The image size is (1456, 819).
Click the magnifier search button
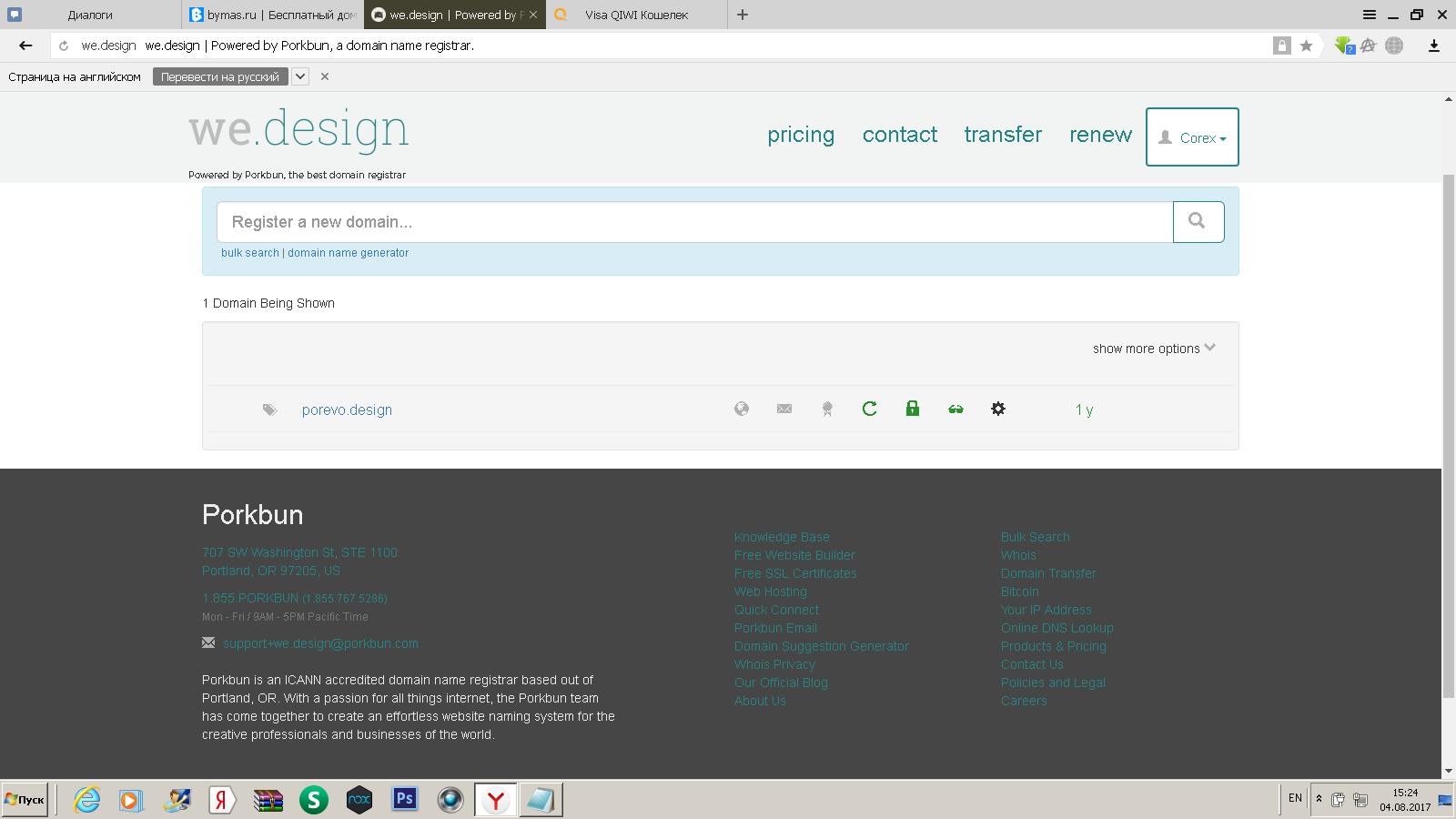(1198, 221)
